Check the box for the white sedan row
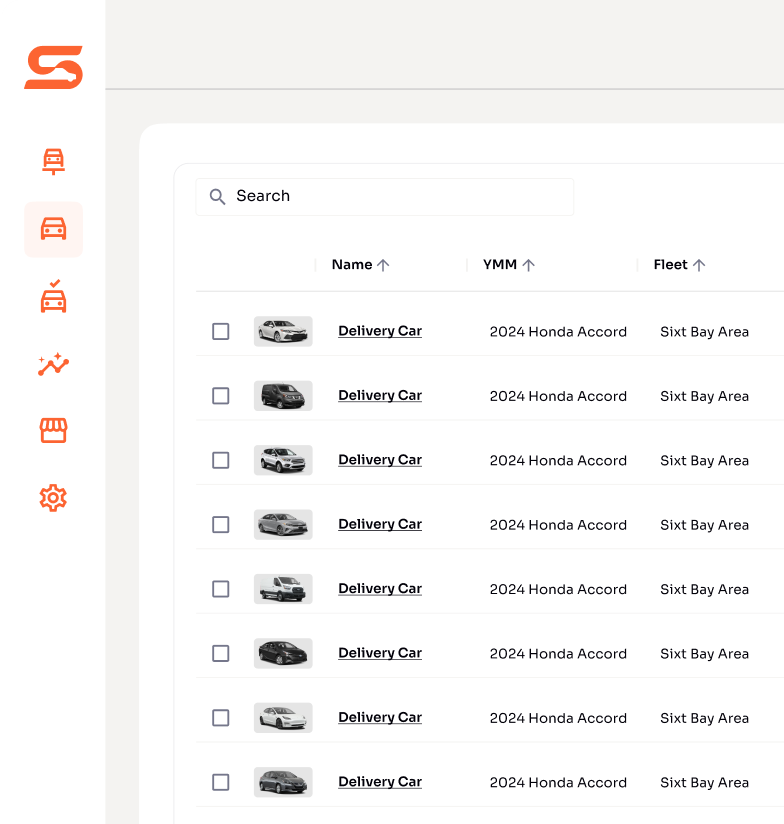Viewport: 784px width, 824px height. [221, 332]
